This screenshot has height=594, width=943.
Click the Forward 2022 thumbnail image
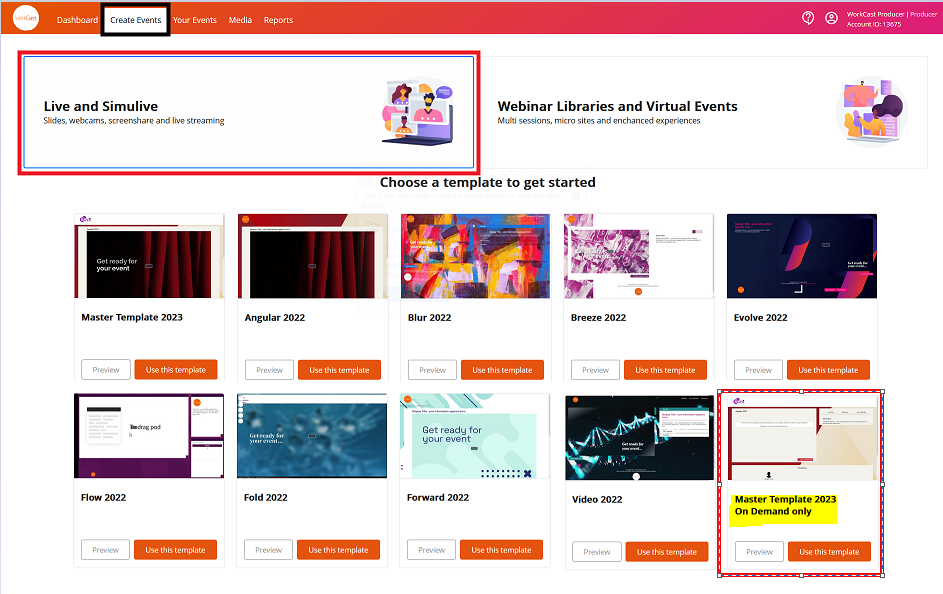coord(475,436)
